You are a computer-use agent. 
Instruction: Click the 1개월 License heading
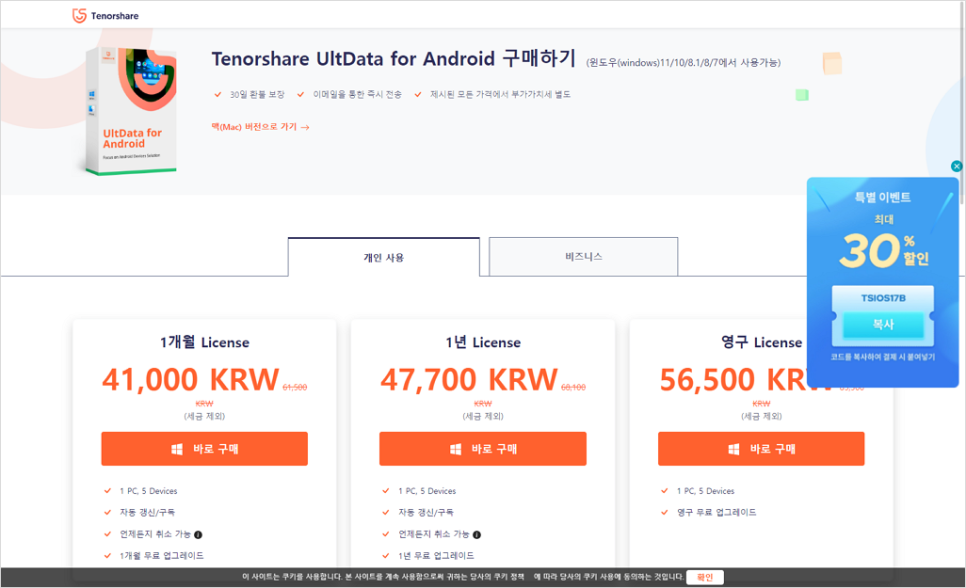pyautogui.click(x=205, y=342)
